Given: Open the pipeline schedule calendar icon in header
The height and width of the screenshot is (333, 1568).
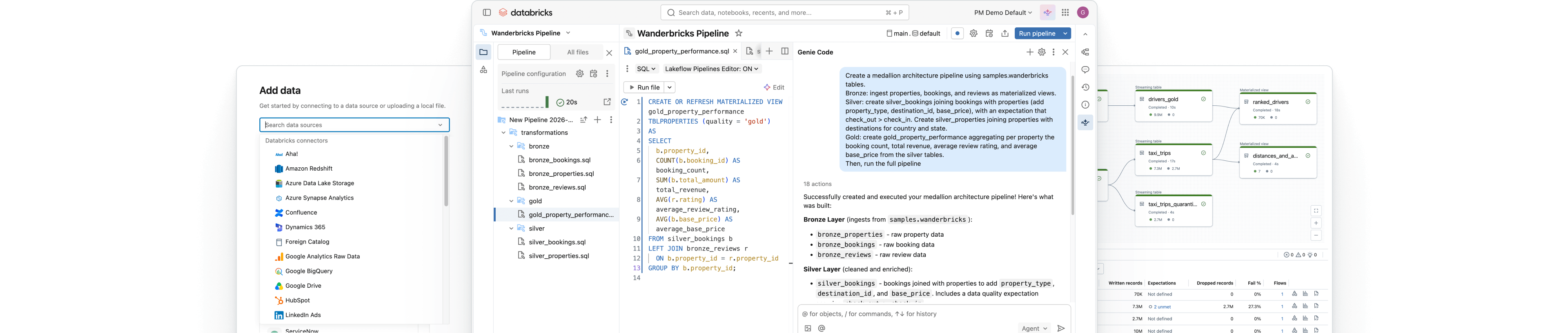Looking at the screenshot, I should click(x=989, y=33).
